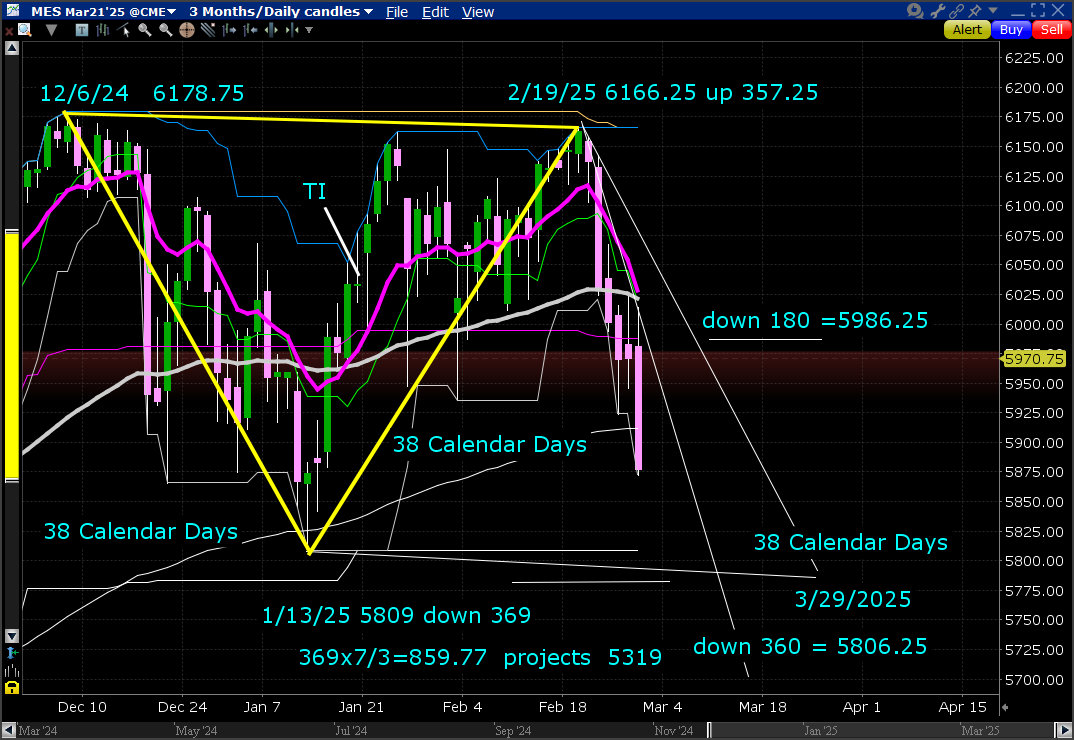Open the View menu

pos(477,12)
